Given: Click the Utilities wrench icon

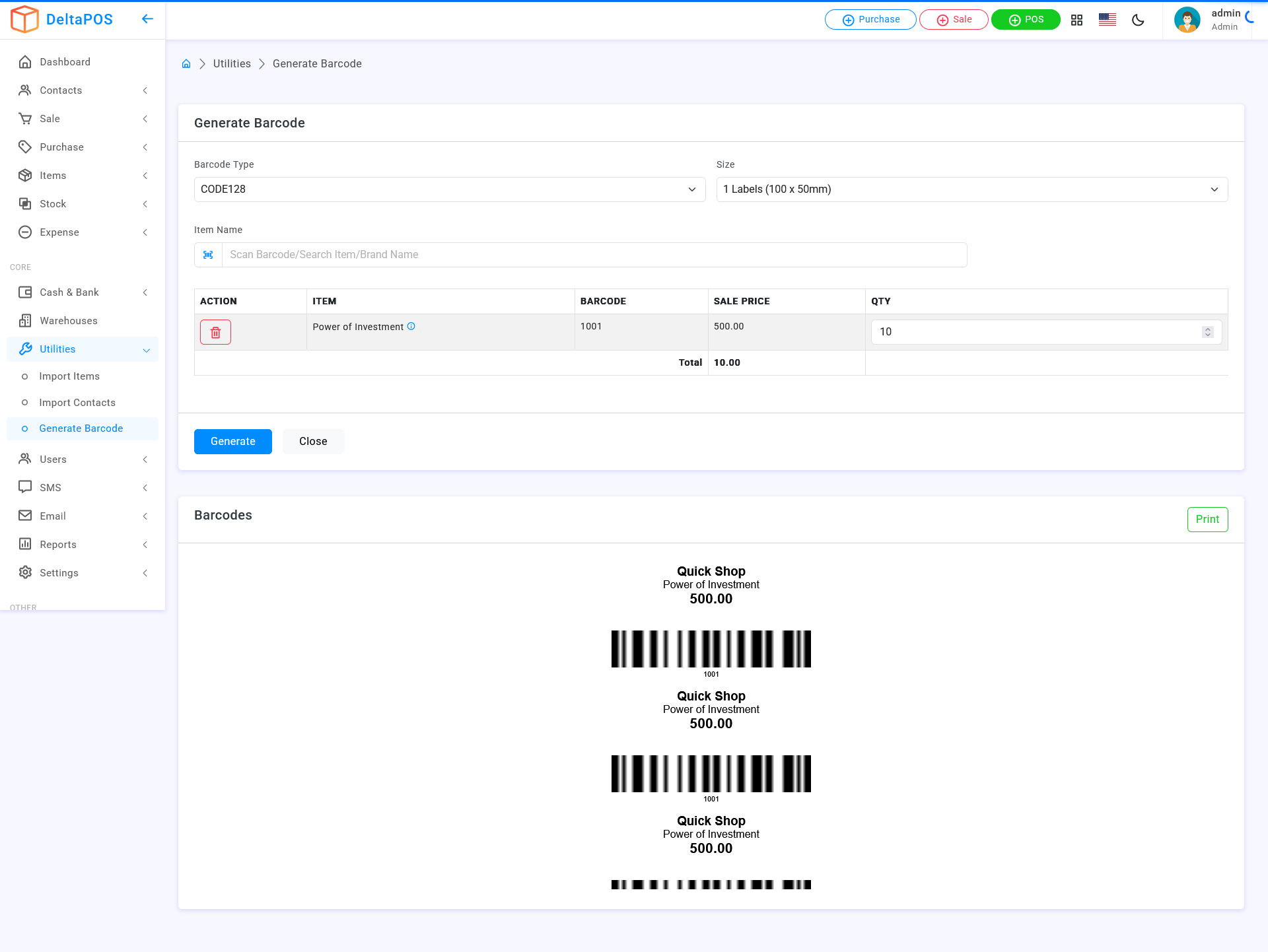Looking at the screenshot, I should 25,349.
